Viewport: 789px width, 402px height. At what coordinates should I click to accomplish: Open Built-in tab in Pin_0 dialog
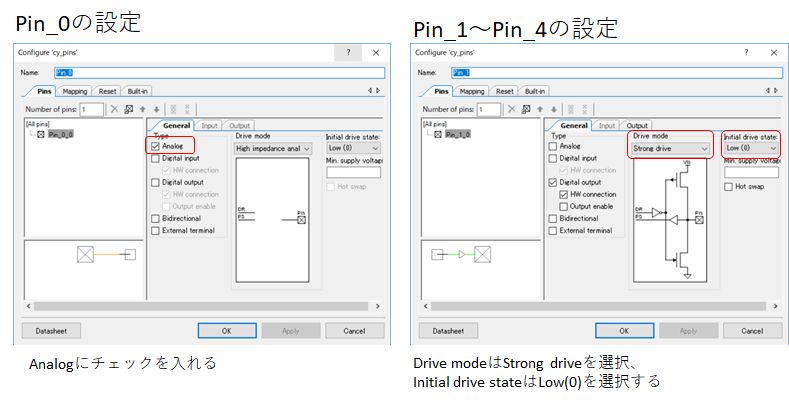click(x=137, y=91)
